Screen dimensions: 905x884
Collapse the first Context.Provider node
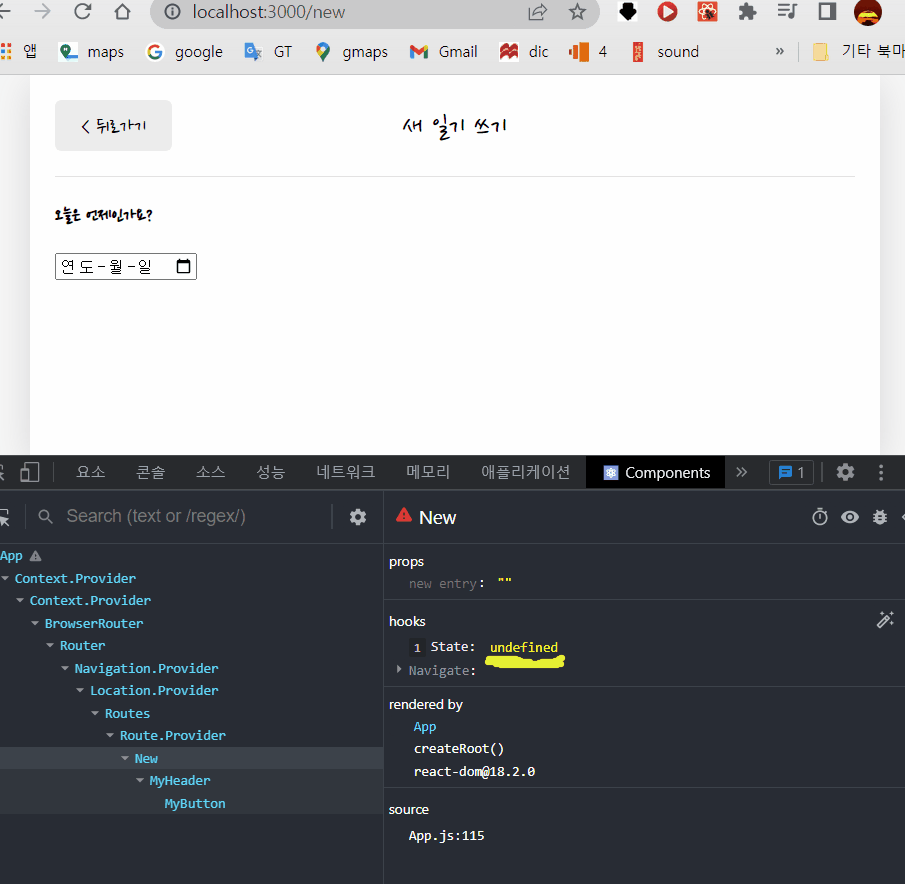click(5, 578)
